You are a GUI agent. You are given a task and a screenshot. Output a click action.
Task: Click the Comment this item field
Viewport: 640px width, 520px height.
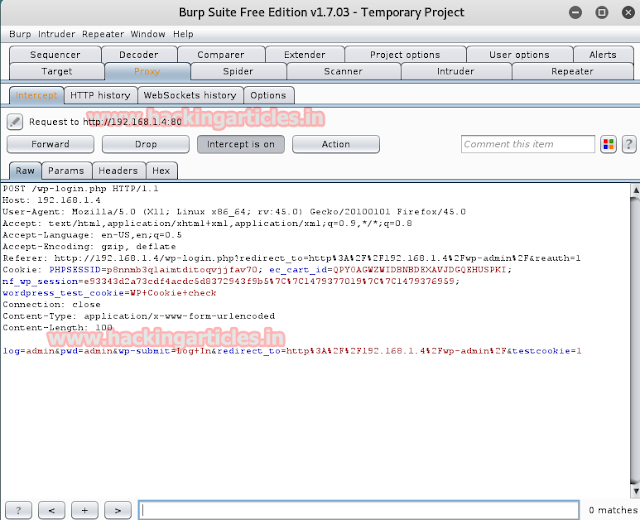pyautogui.click(x=528, y=144)
